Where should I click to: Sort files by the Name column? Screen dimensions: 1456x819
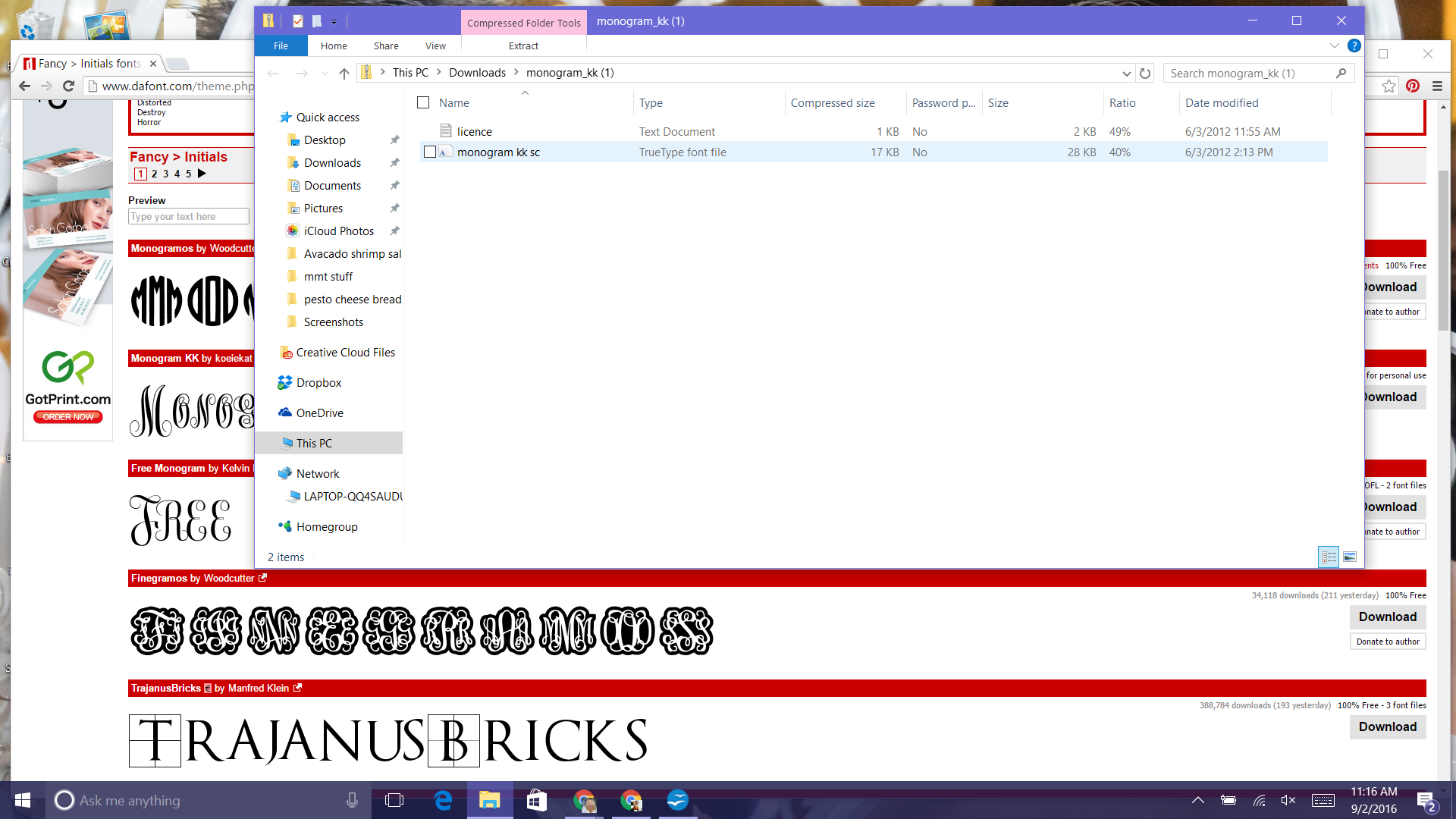click(x=454, y=102)
